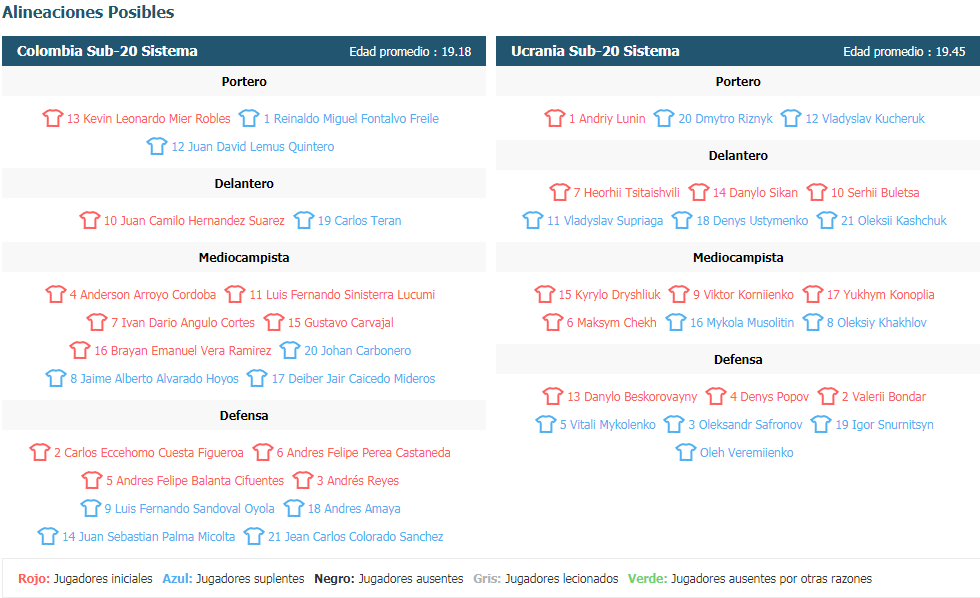Screen dimensions: 980x598
Task: Open player 5 Andres Felipe Balanta Cifuentes
Action: coord(194,481)
